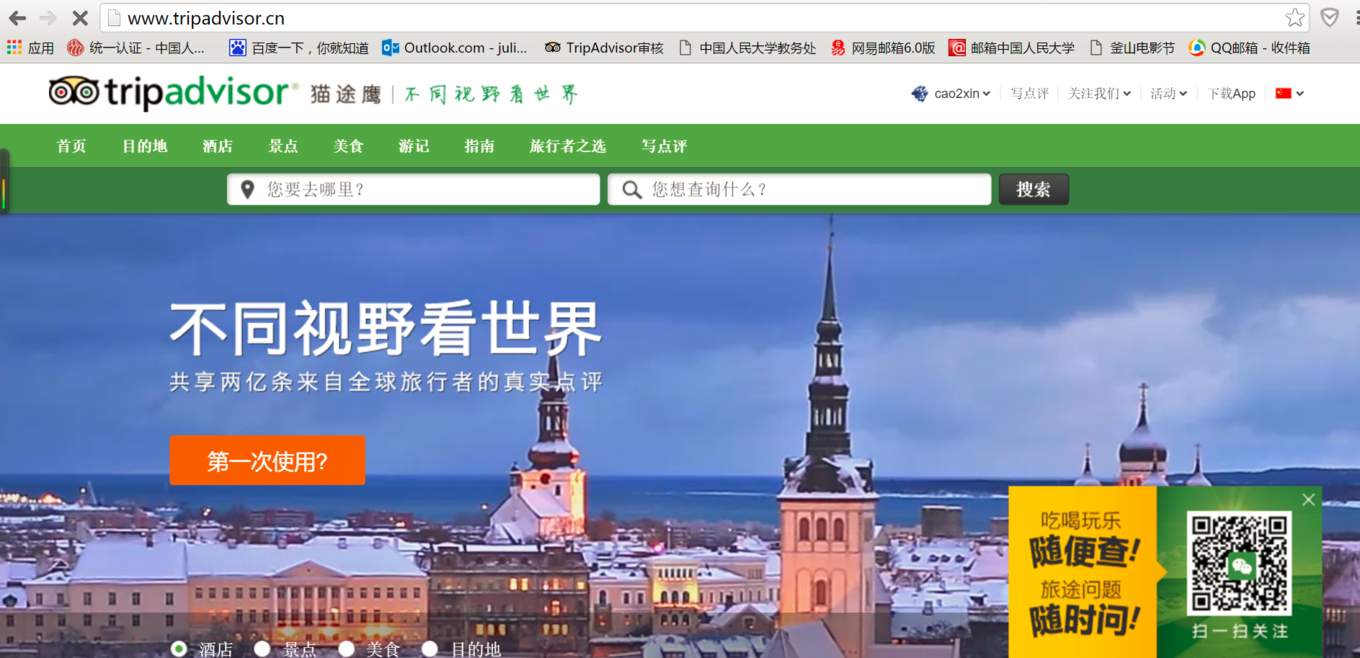Click the magnifier icon in query box
Image resolution: width=1360 pixels, height=658 pixels.
point(632,189)
